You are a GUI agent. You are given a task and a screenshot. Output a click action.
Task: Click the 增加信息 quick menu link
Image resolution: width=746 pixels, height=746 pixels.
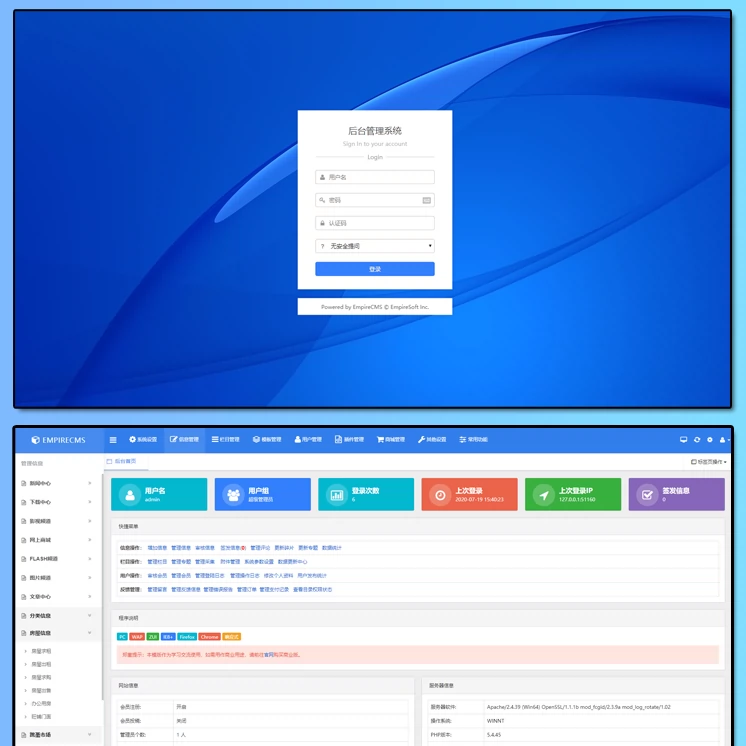[x=157, y=548]
